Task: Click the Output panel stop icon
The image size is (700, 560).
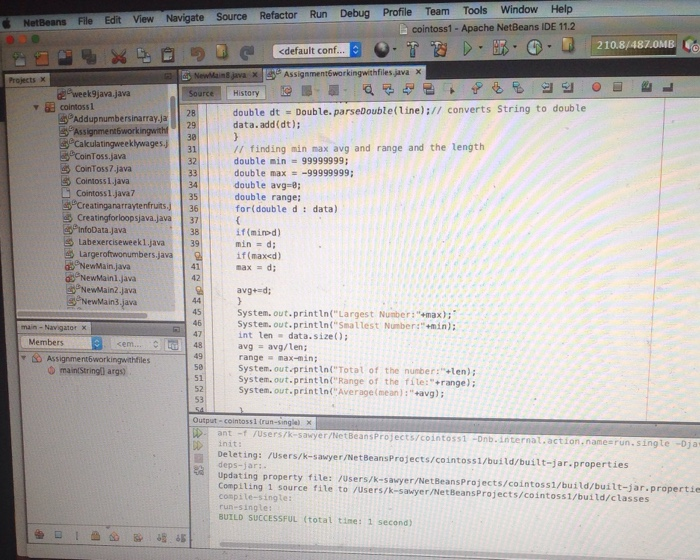Action: (x=199, y=458)
